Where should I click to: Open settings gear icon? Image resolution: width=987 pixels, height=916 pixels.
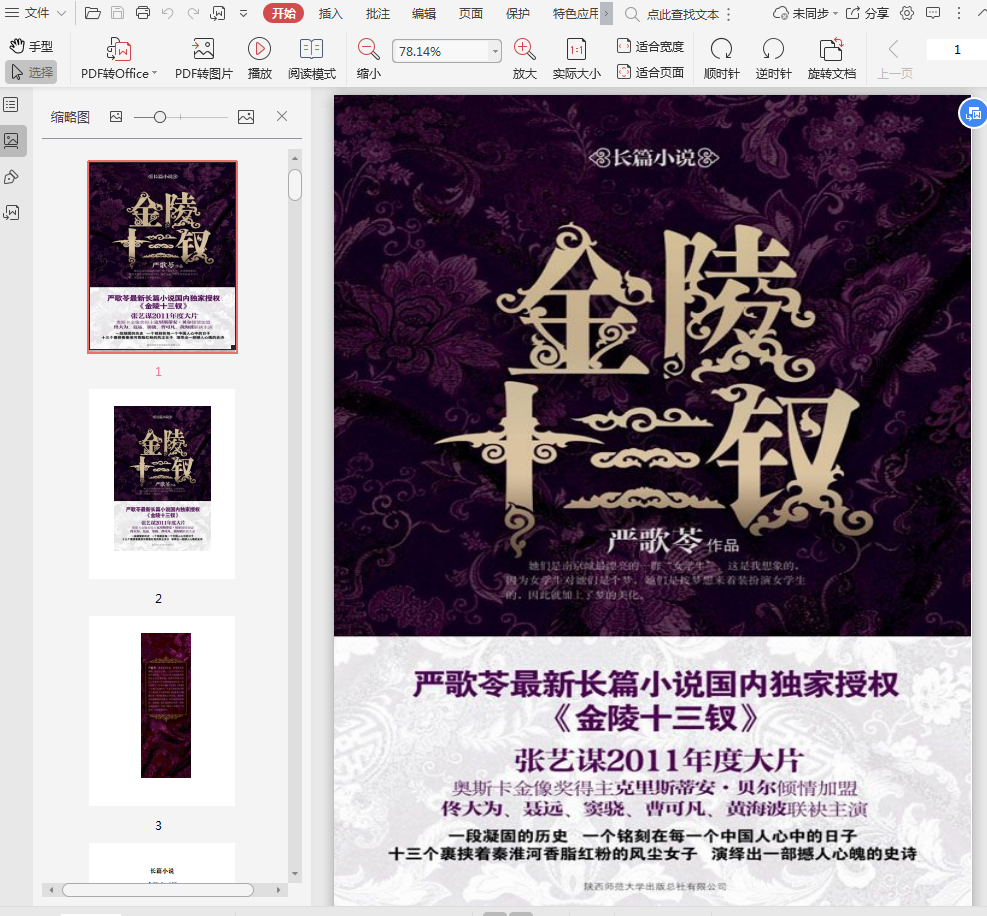click(906, 13)
